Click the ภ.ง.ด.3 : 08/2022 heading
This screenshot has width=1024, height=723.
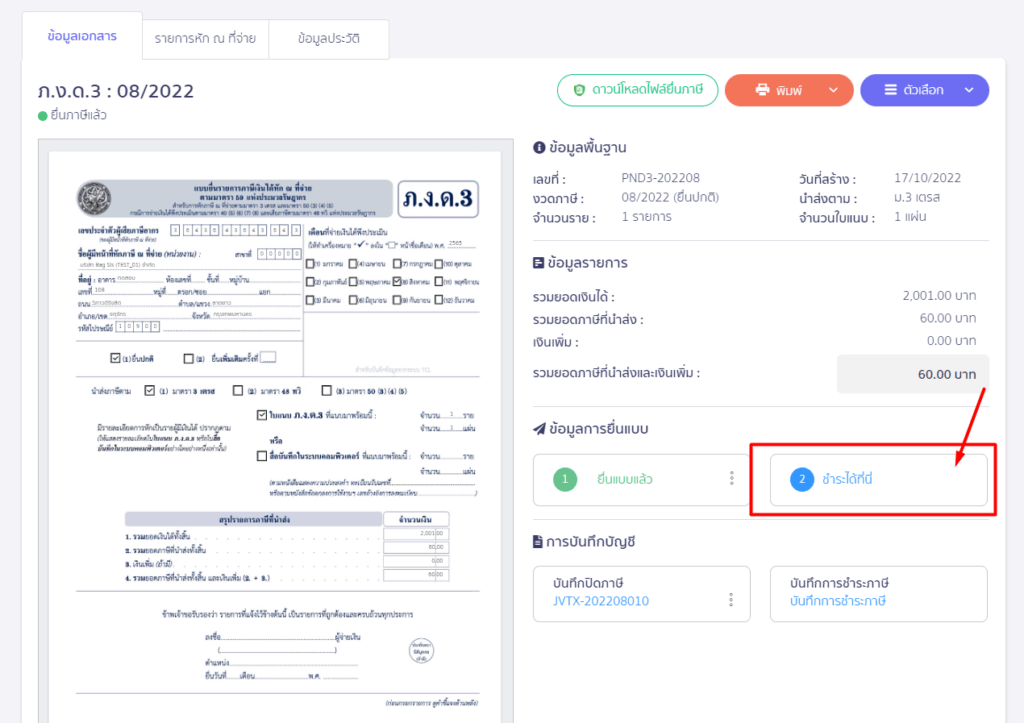click(116, 91)
